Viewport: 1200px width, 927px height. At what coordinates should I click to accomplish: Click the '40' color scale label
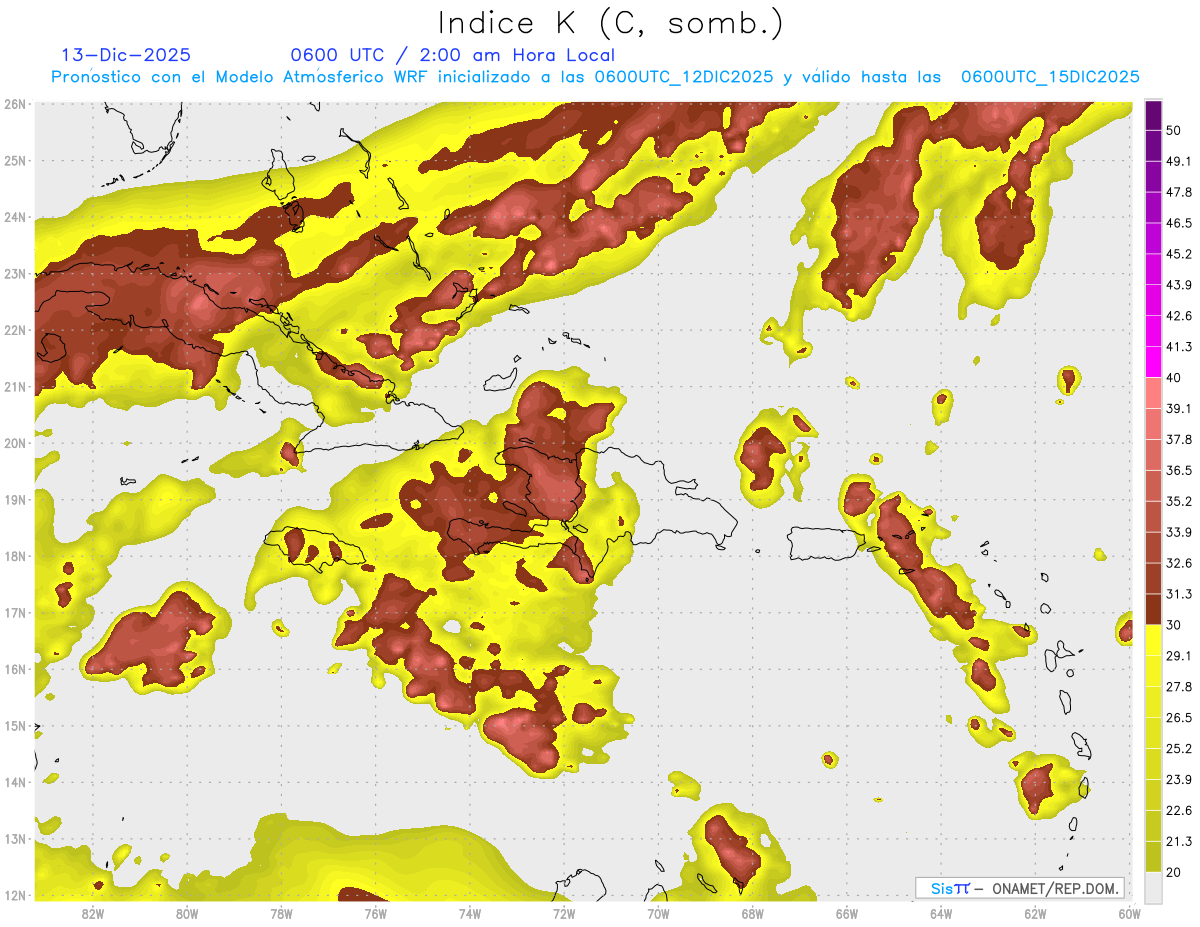[1174, 378]
